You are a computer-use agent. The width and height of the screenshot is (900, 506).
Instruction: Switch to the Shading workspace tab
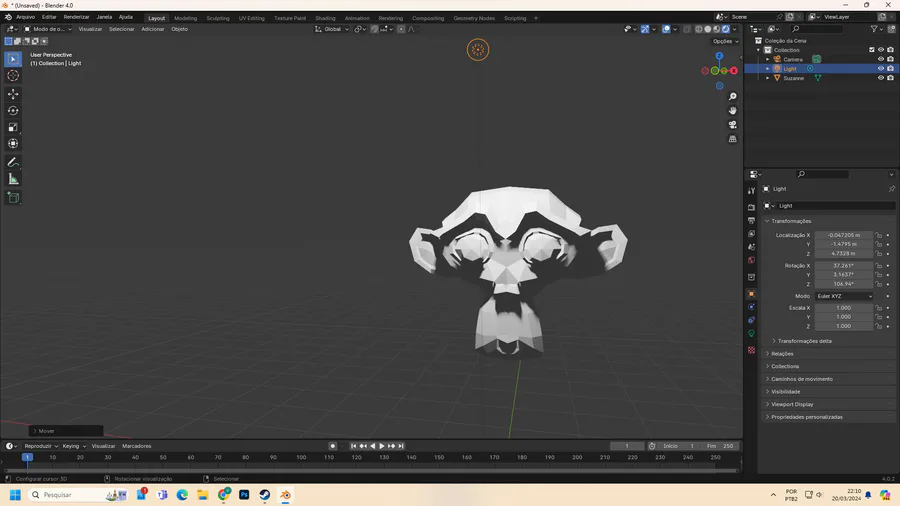pos(325,18)
